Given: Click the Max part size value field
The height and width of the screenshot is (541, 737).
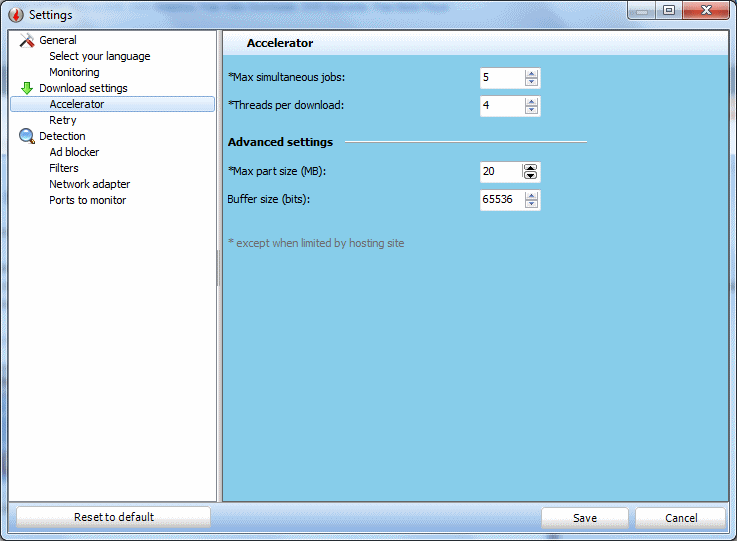Looking at the screenshot, I should click(501, 172).
